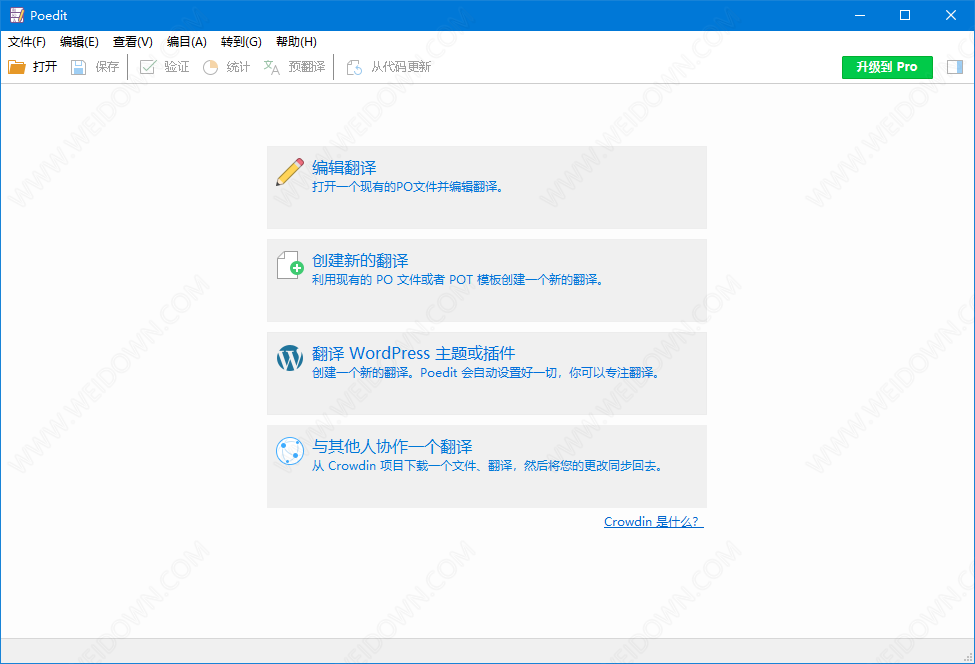Minimize the Poedit window

coord(860,15)
